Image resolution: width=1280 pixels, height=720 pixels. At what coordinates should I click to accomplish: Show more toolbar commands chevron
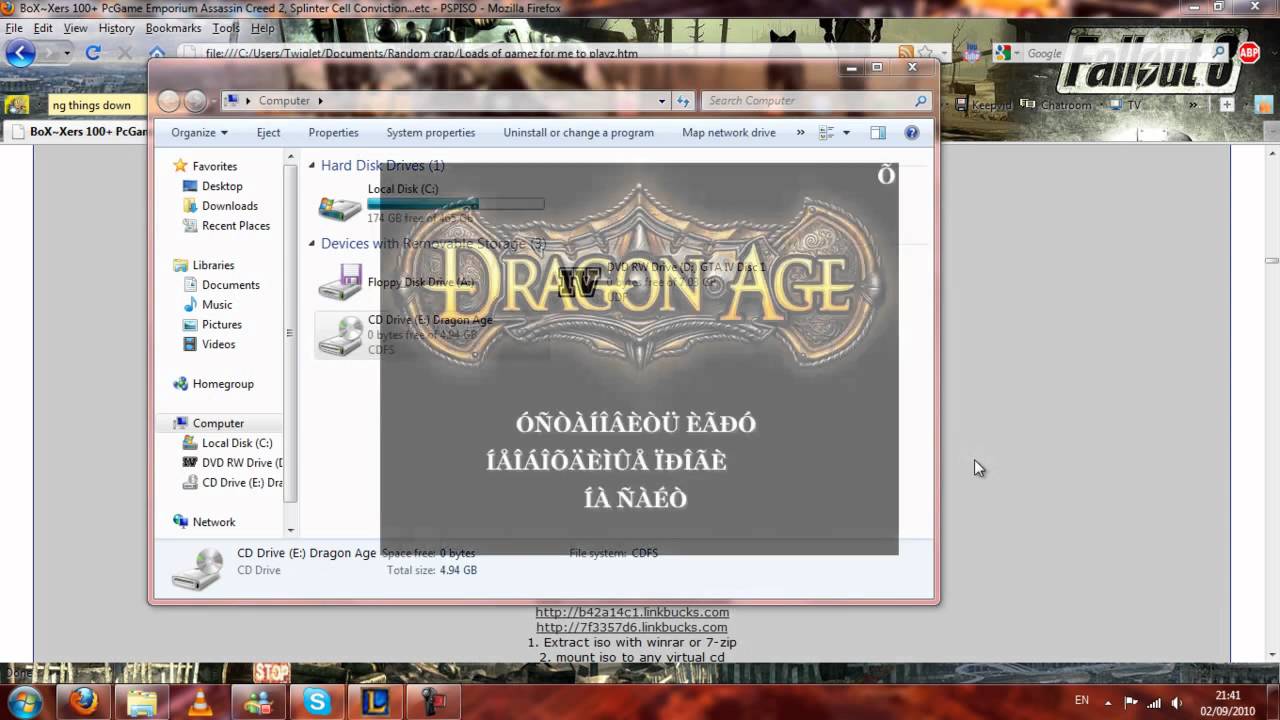(x=801, y=132)
